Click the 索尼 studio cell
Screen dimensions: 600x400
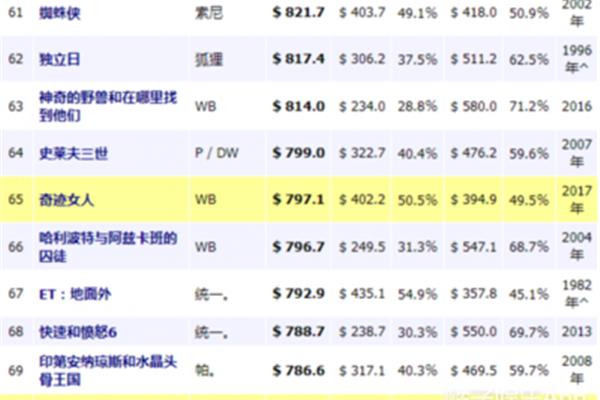209,13
